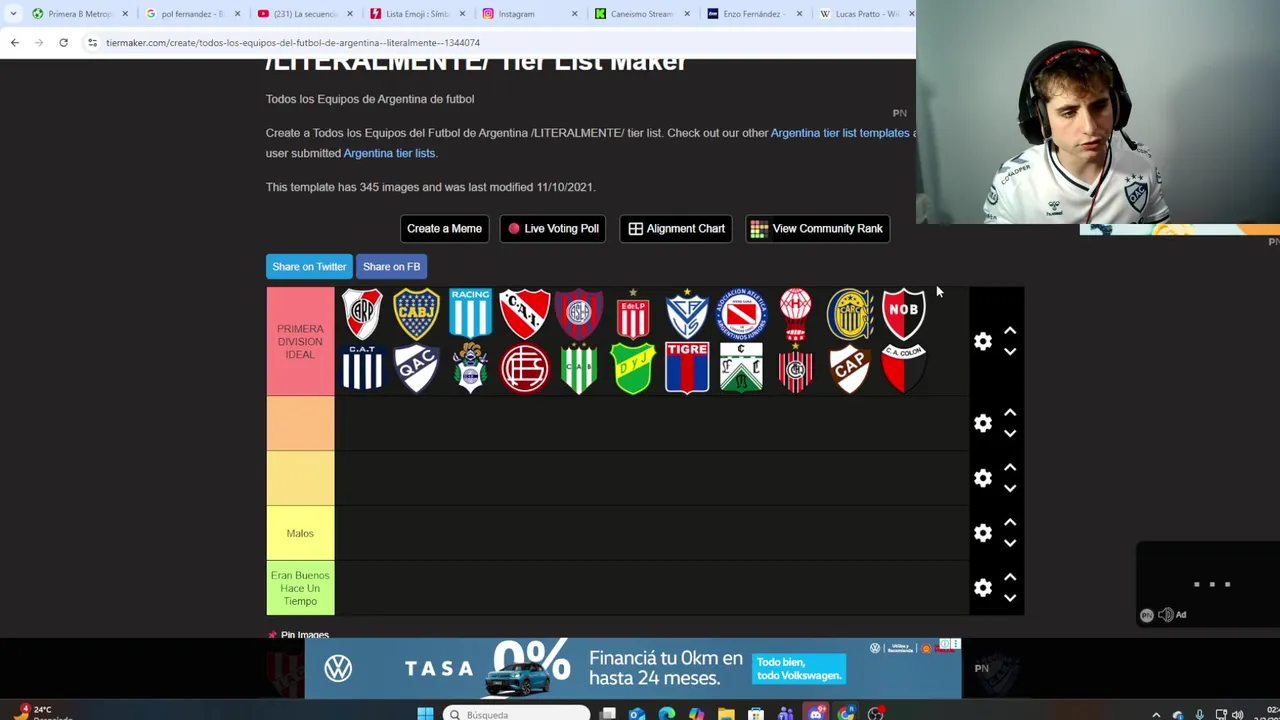This screenshot has height=720, width=1280.
Task: Open Windows Start menu
Action: click(425, 714)
